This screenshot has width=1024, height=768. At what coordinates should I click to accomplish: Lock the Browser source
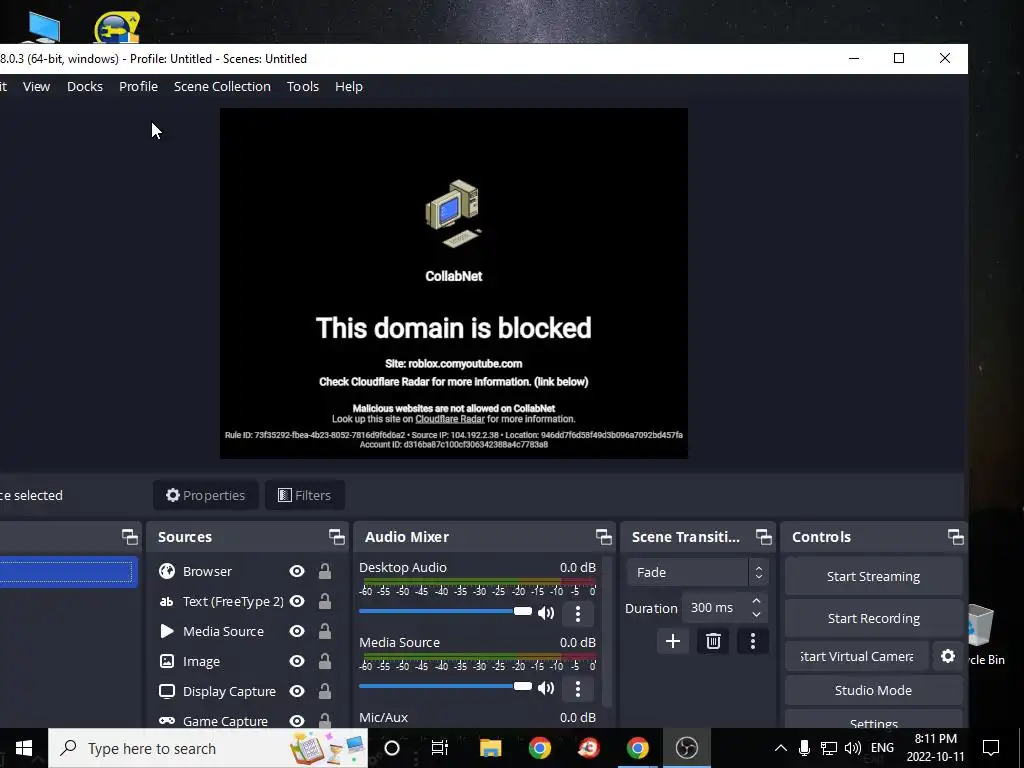[x=325, y=571]
